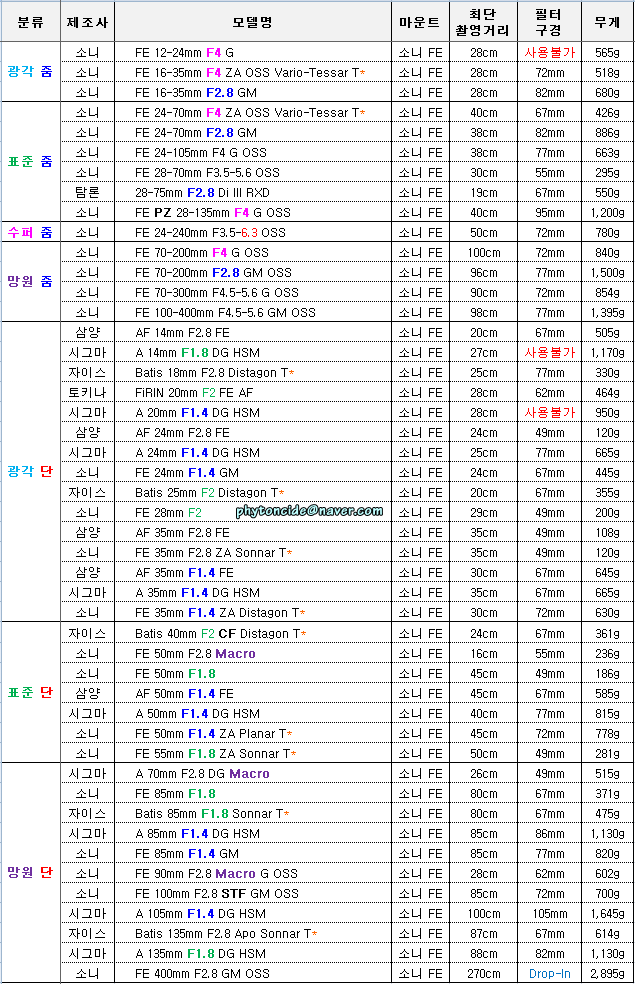Click model AF 14mm F2.8 FE
Image resolution: width=635 pixels, height=984 pixels.
[x=183, y=333]
